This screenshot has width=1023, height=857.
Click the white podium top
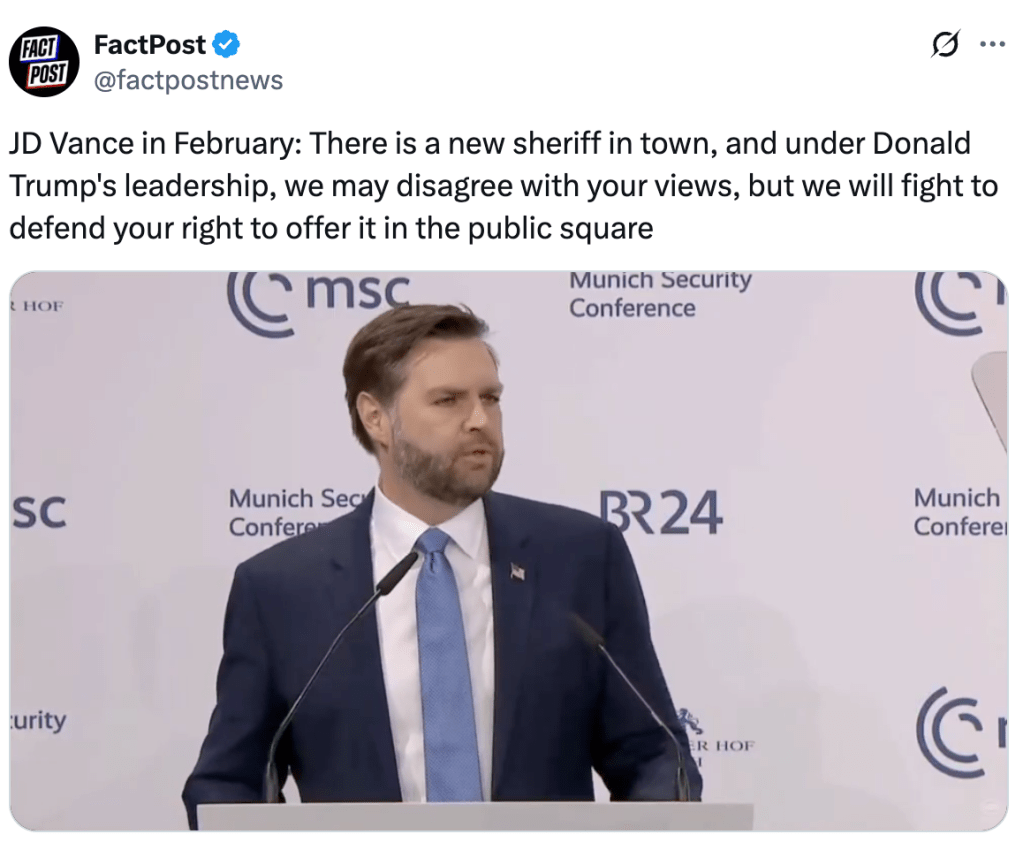coord(474,815)
